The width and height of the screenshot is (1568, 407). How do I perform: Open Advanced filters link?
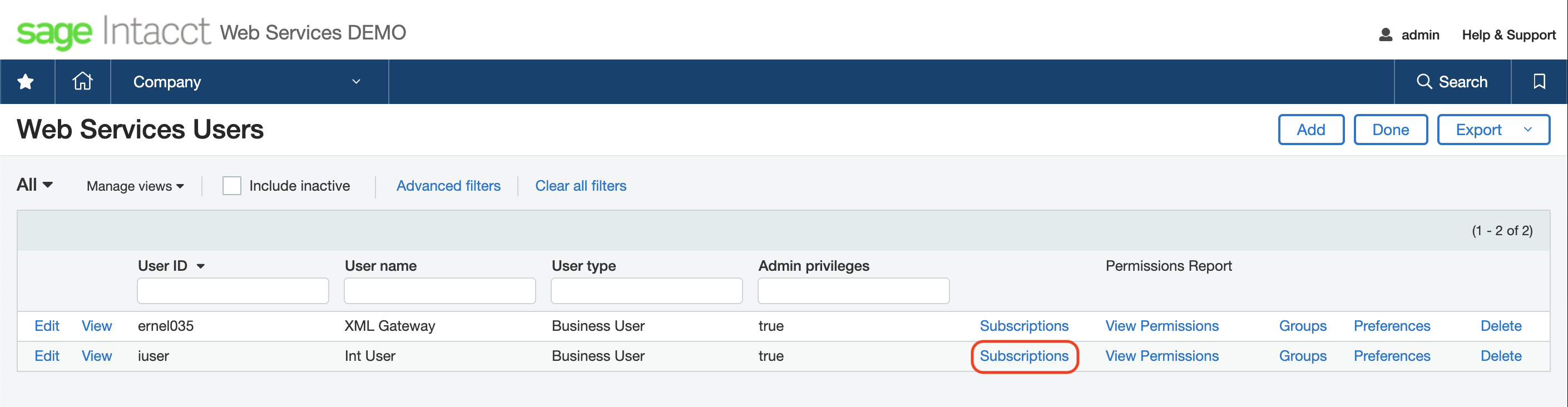(448, 186)
